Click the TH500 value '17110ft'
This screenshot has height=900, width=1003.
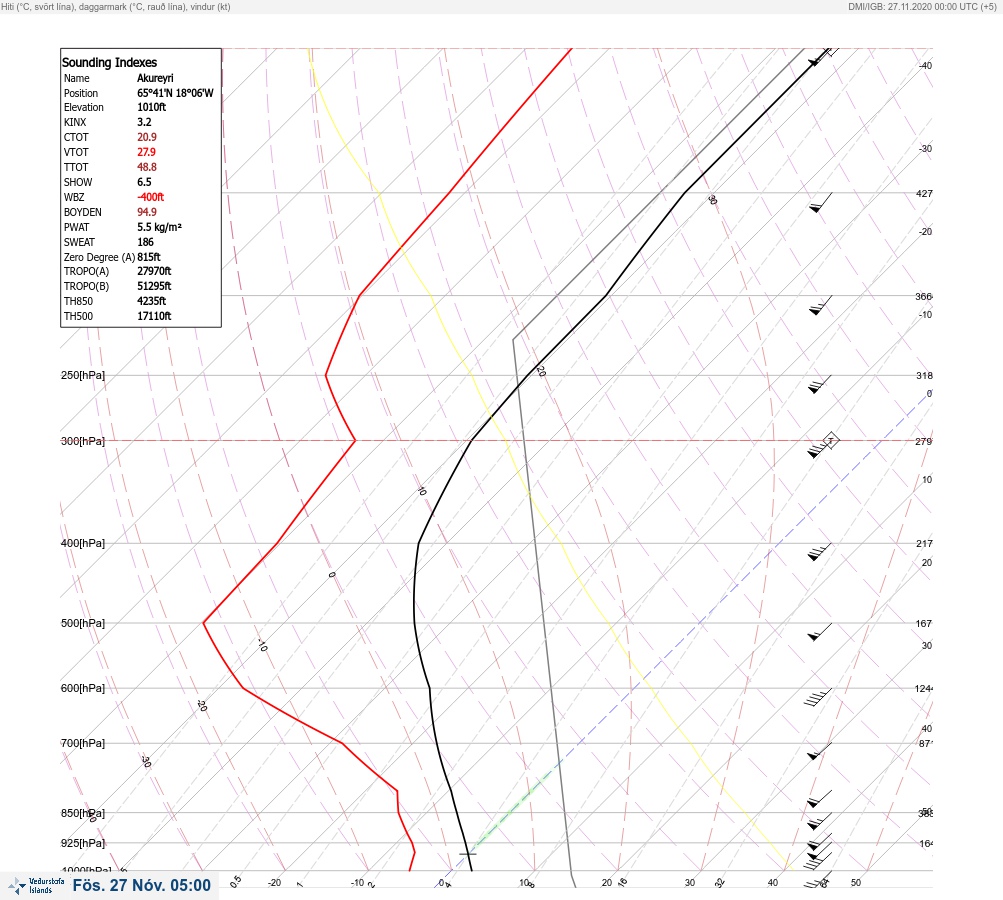[x=154, y=316]
